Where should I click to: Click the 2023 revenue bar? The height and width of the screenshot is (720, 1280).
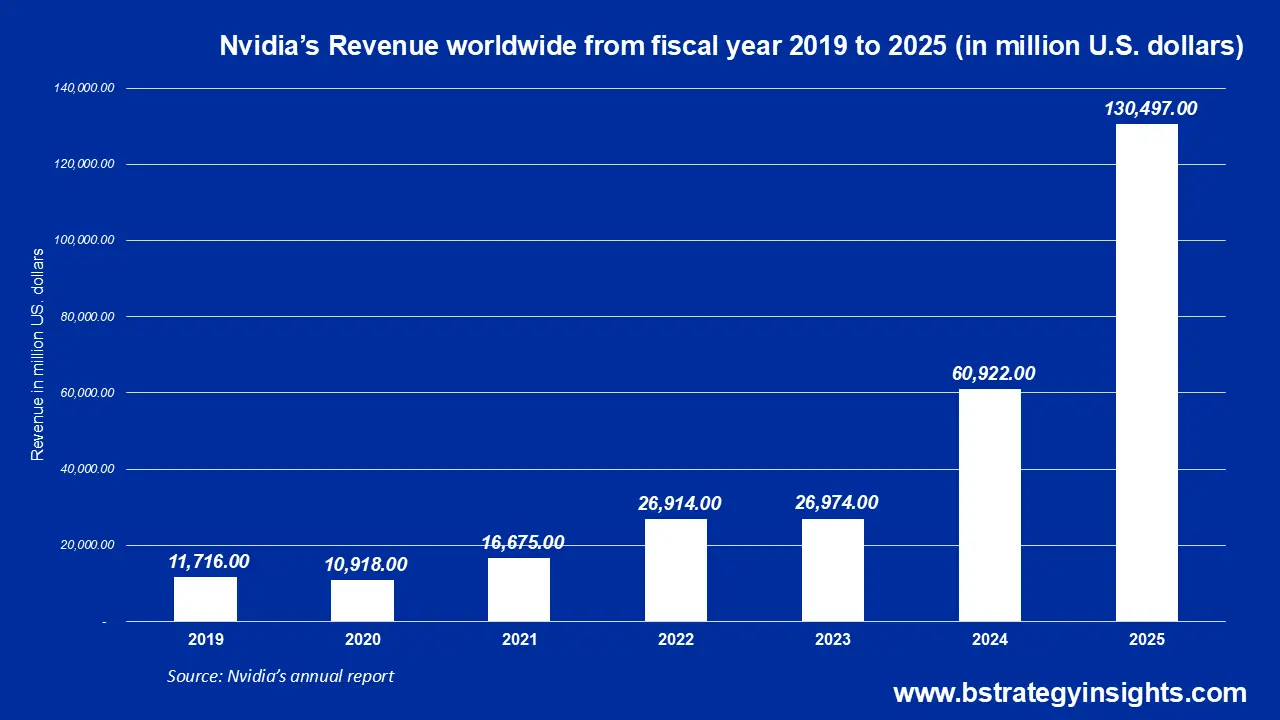click(833, 570)
